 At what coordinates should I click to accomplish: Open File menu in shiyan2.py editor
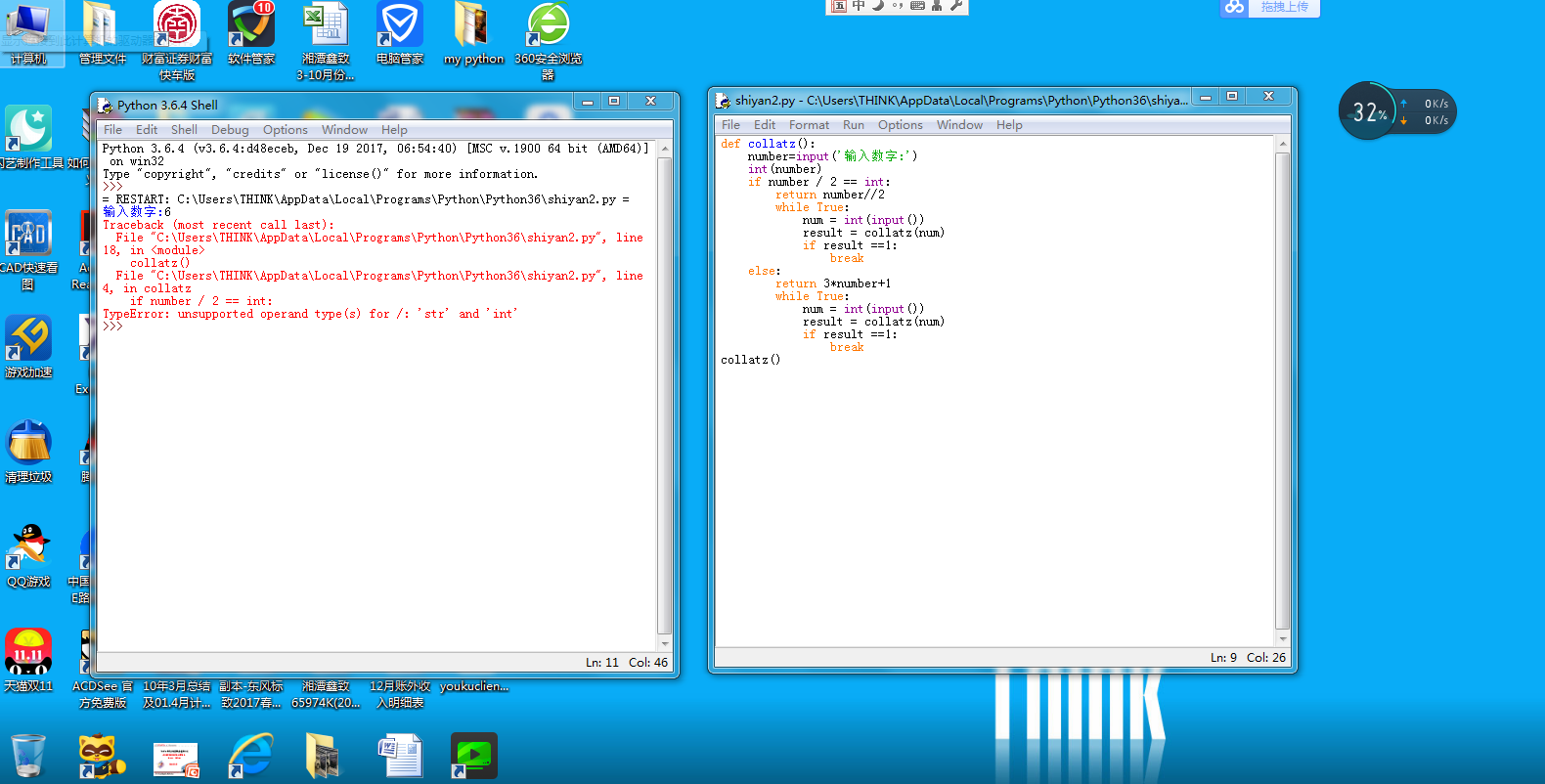730,124
